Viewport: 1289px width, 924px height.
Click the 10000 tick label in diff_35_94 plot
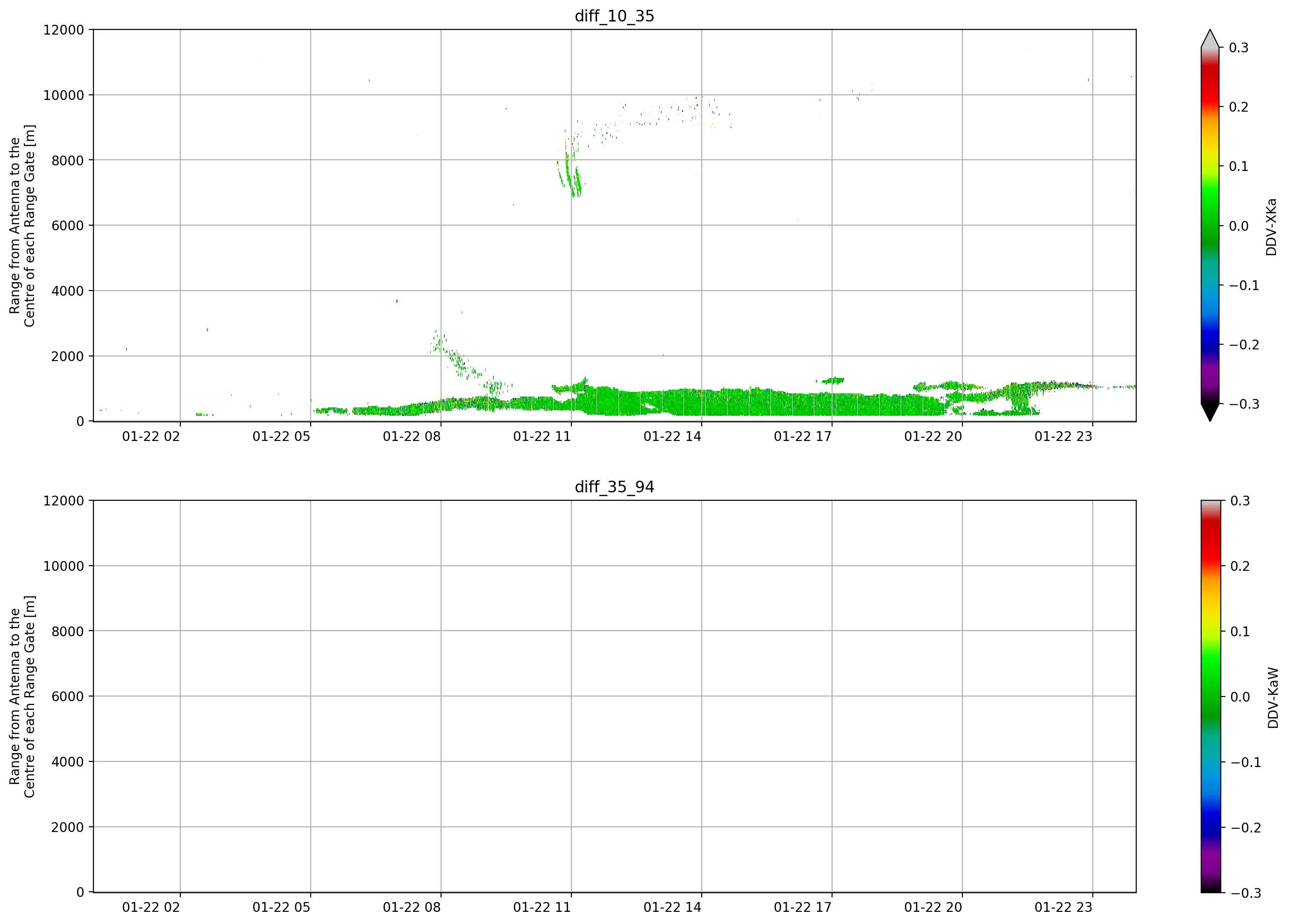pyautogui.click(x=64, y=566)
